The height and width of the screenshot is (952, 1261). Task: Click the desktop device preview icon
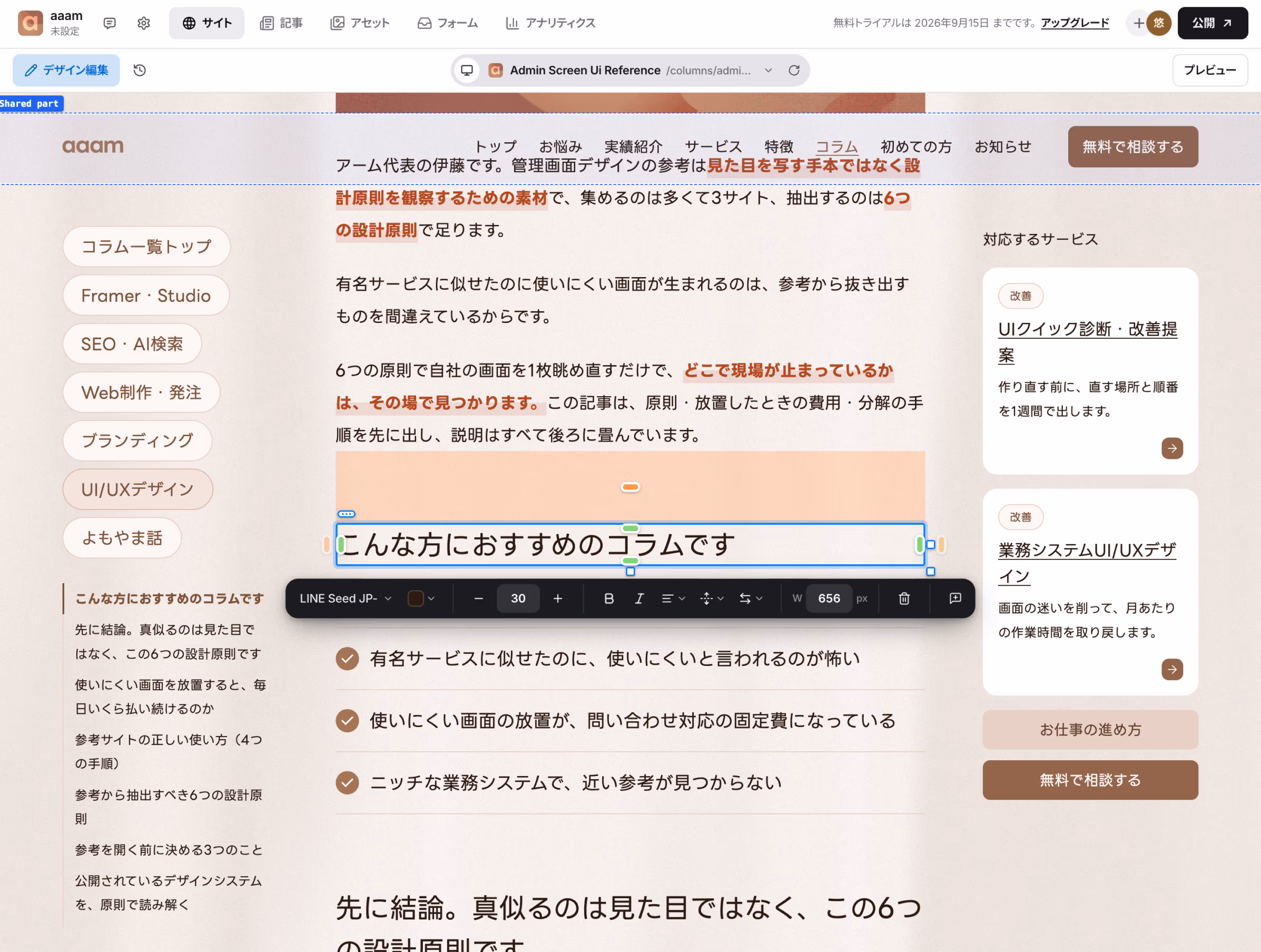[x=467, y=70]
